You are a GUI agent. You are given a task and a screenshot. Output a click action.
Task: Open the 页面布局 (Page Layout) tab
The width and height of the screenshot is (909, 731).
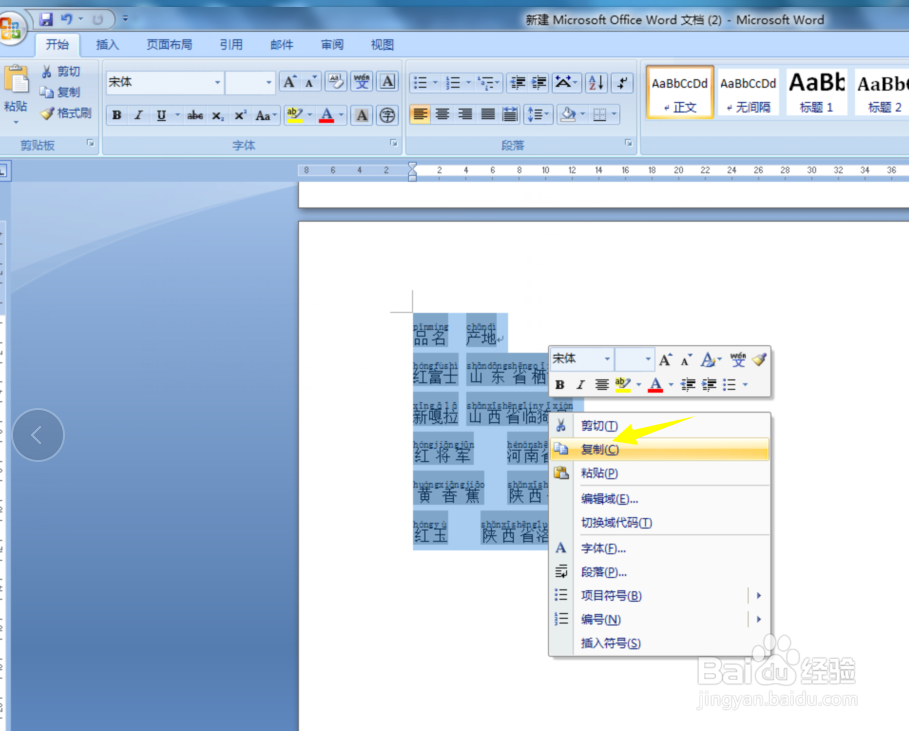[x=169, y=45]
